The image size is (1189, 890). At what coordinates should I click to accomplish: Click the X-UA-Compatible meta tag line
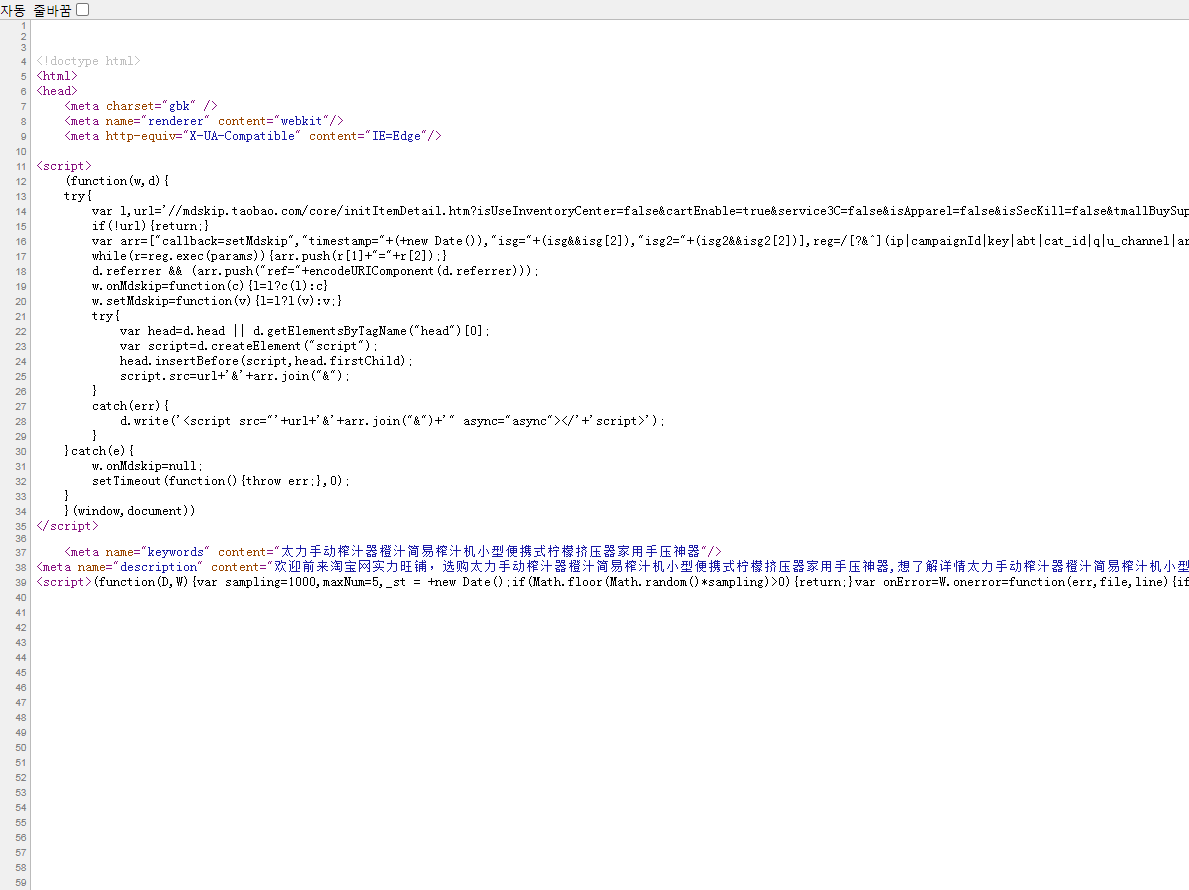253,136
